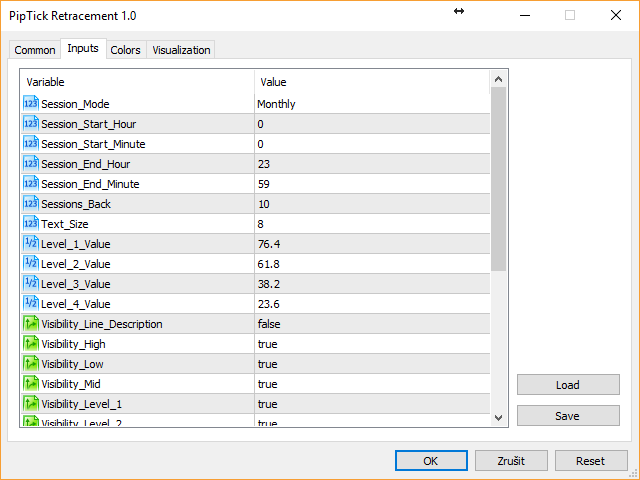
Task: Click the Visibility_Level_1 boolean icon
Action: [x=31, y=404]
